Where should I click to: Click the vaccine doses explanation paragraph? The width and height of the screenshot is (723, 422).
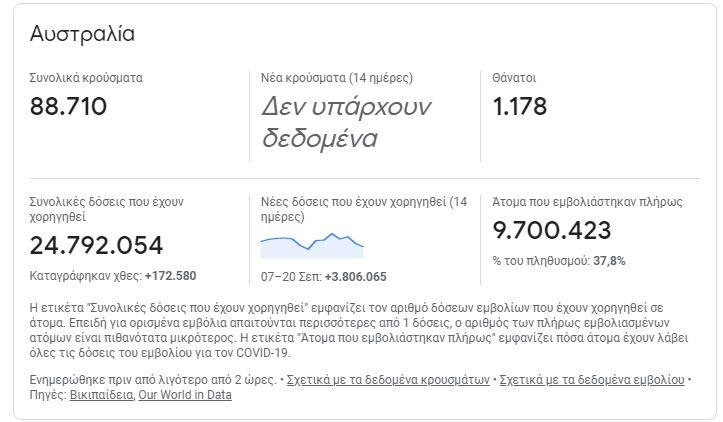point(359,330)
